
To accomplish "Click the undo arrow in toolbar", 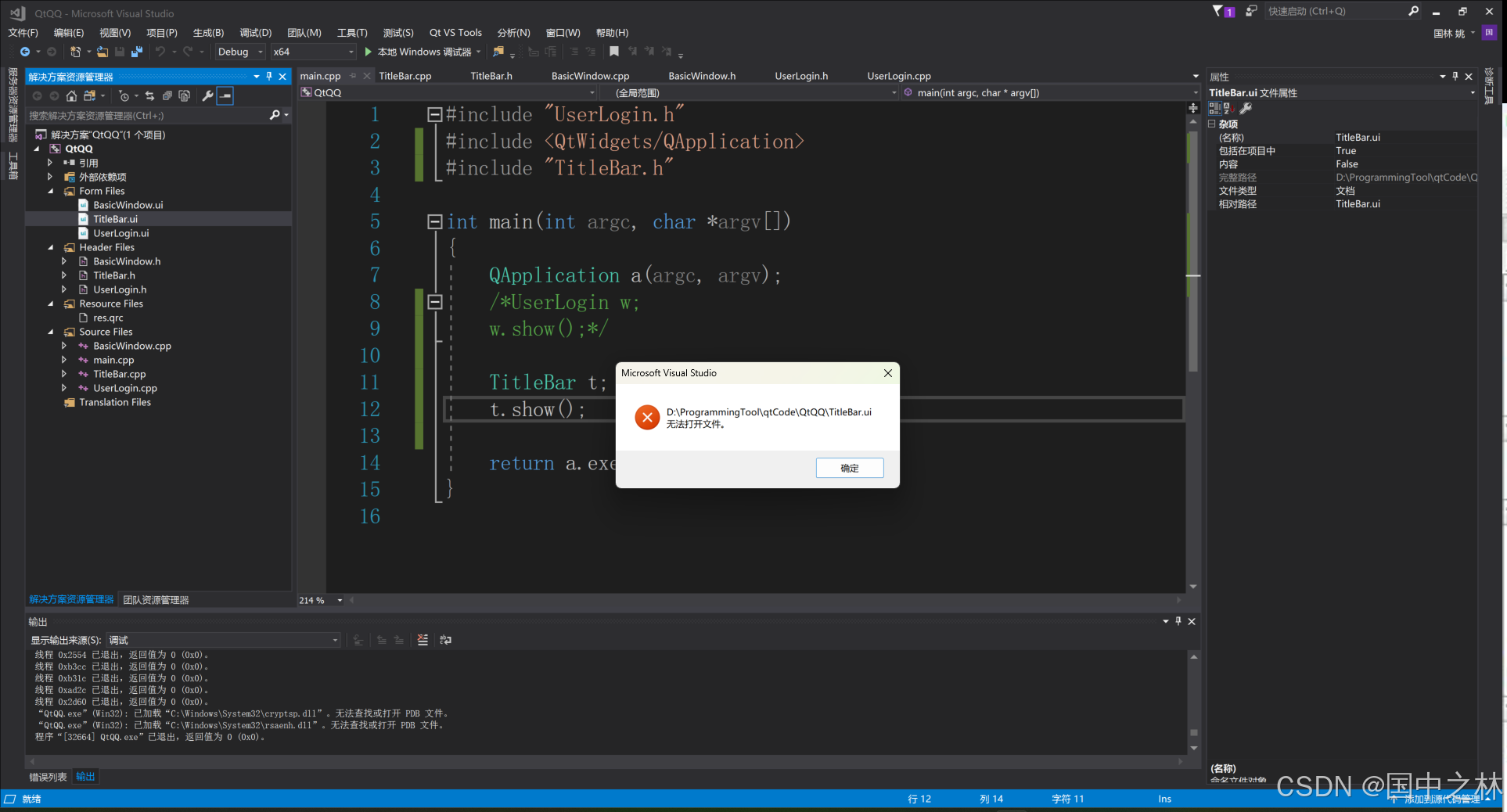I will point(160,52).
